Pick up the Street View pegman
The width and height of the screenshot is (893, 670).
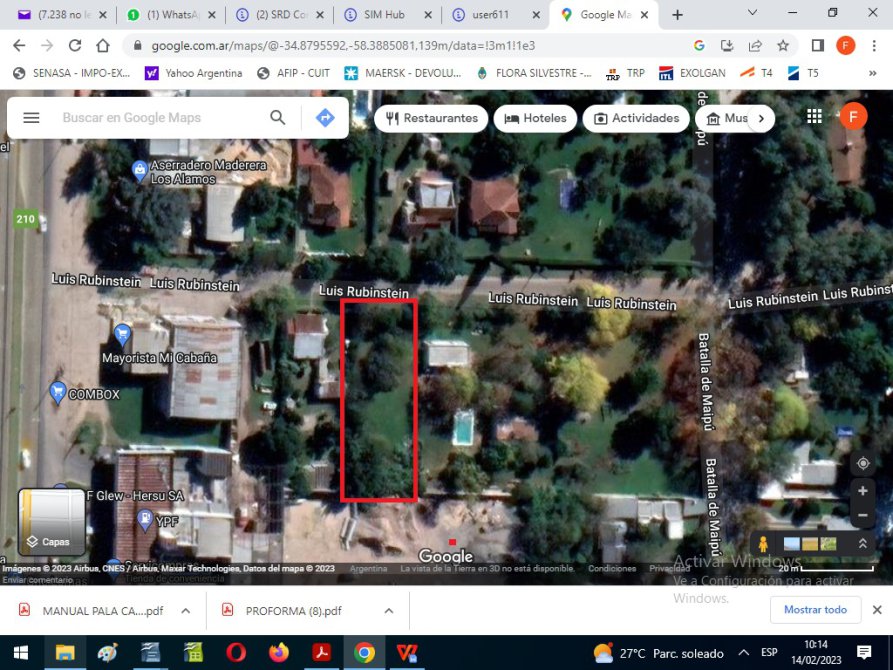point(763,544)
